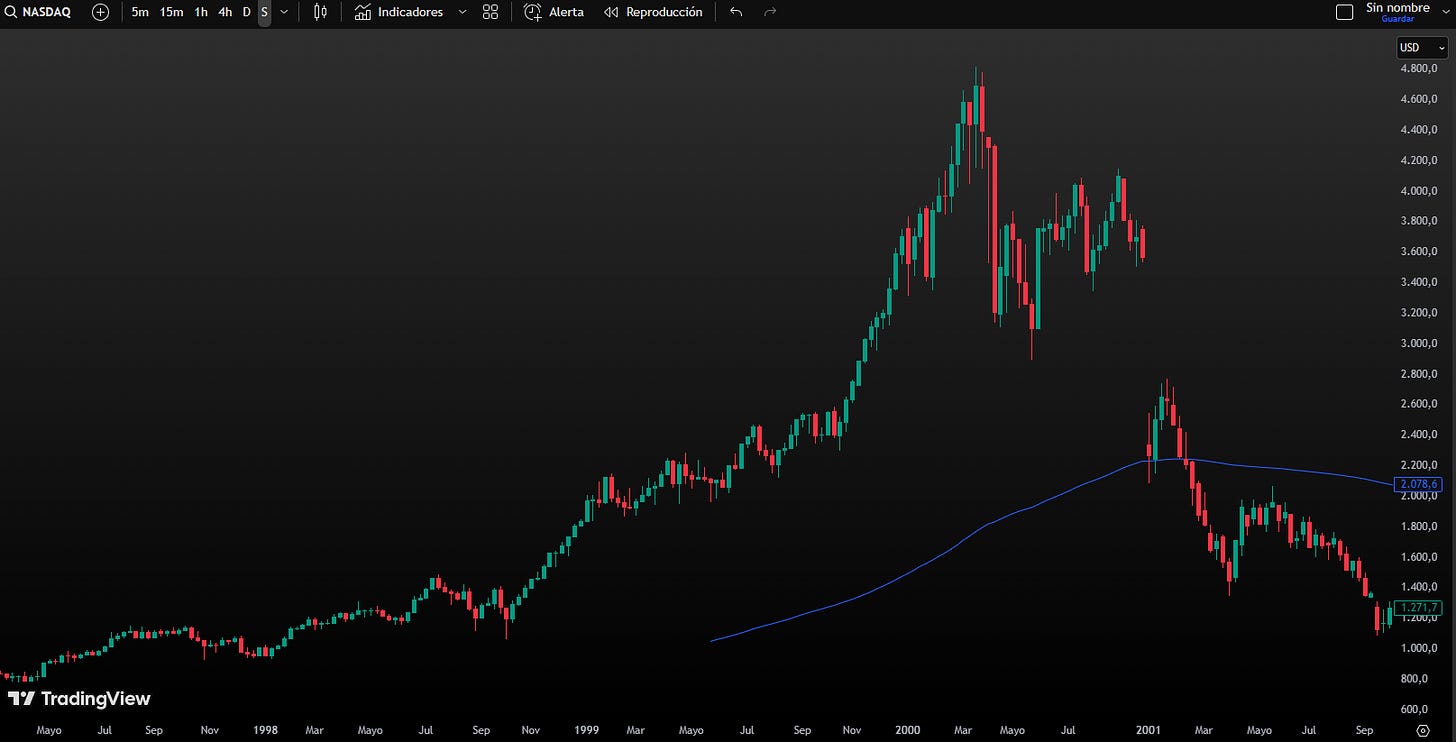This screenshot has height=742, width=1456.
Task: Click the 4.800,0 price scale label
Action: pos(1419,69)
